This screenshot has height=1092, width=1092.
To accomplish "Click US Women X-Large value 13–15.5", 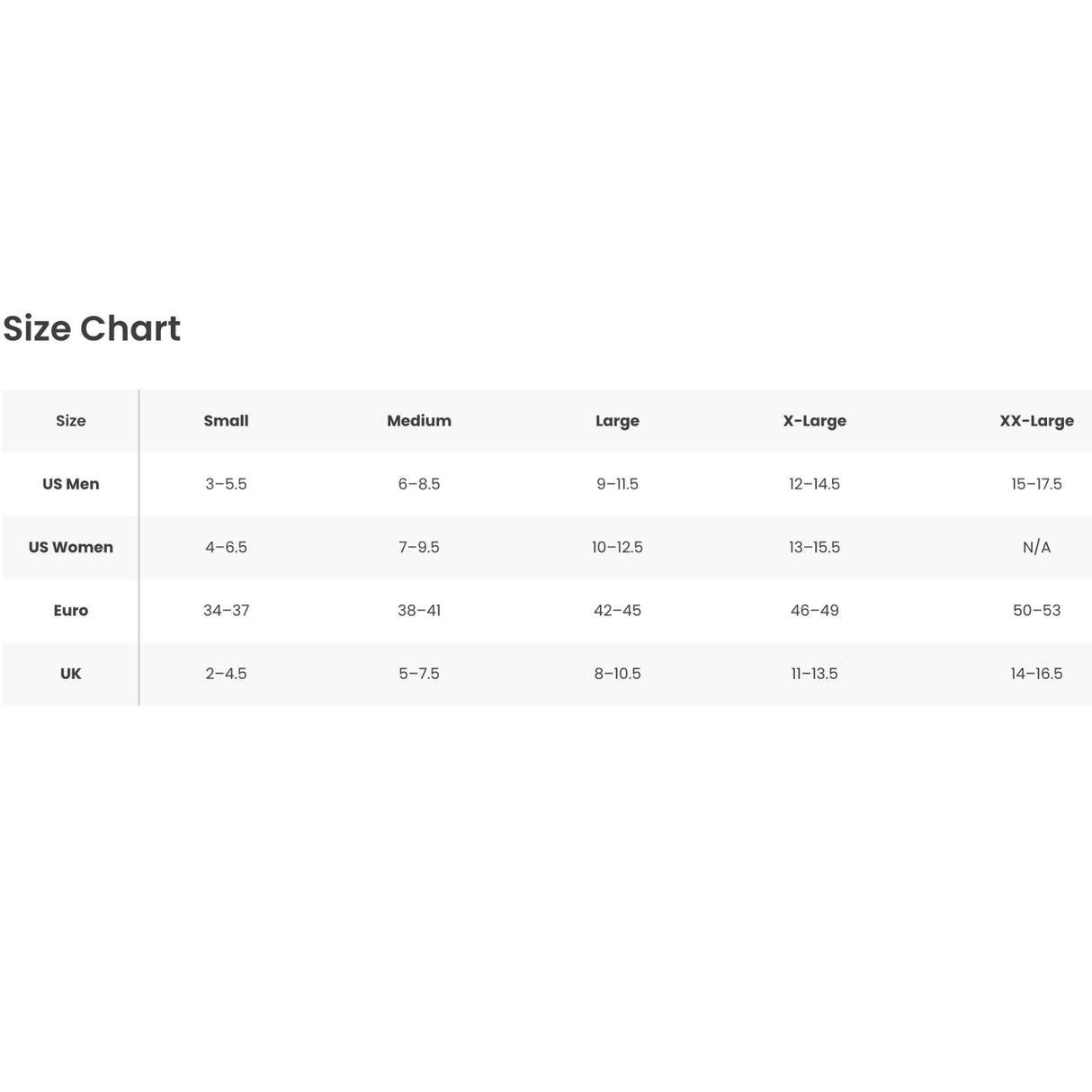I will pos(814,547).
